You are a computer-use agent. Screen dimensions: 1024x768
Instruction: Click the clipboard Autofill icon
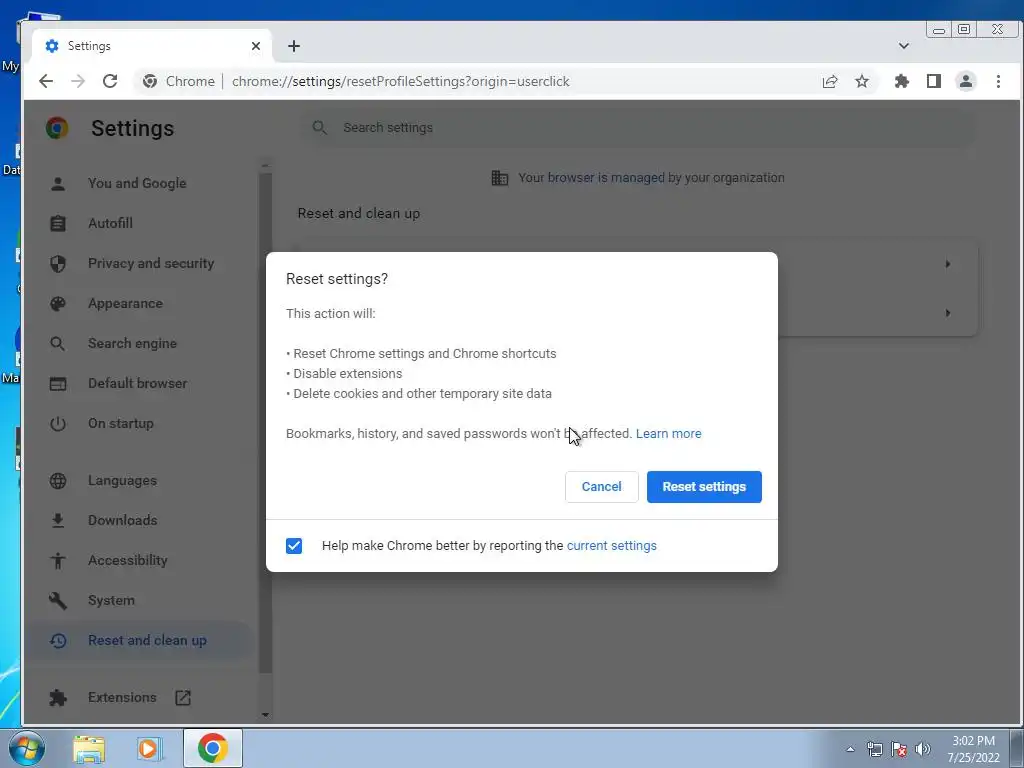point(57,223)
